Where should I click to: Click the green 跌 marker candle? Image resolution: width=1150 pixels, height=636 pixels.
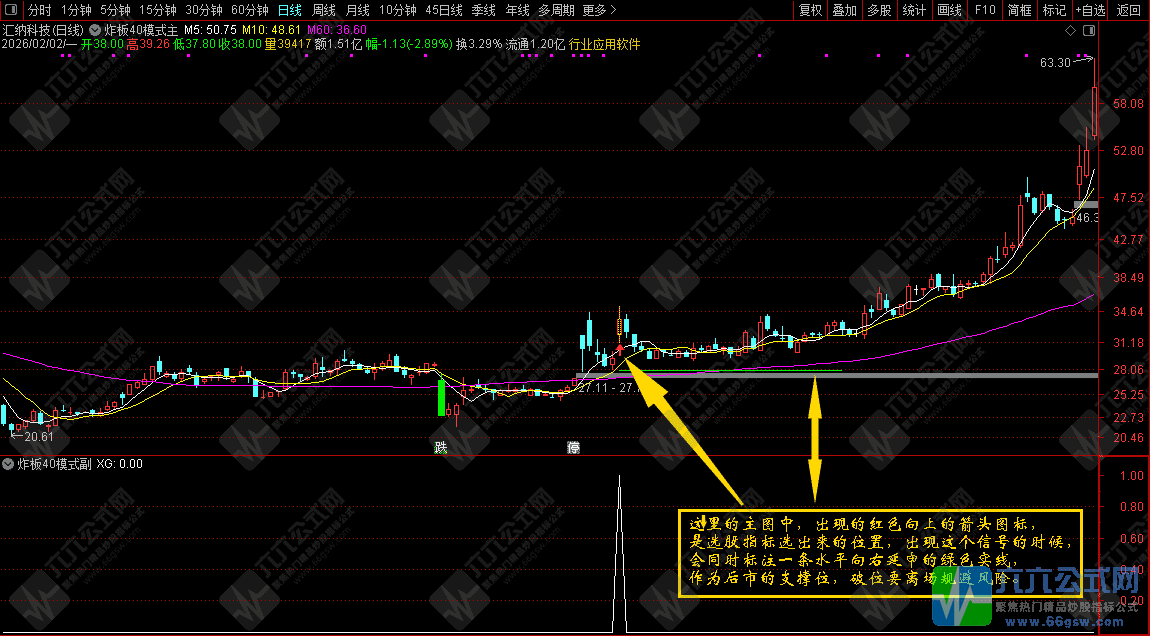click(x=440, y=397)
